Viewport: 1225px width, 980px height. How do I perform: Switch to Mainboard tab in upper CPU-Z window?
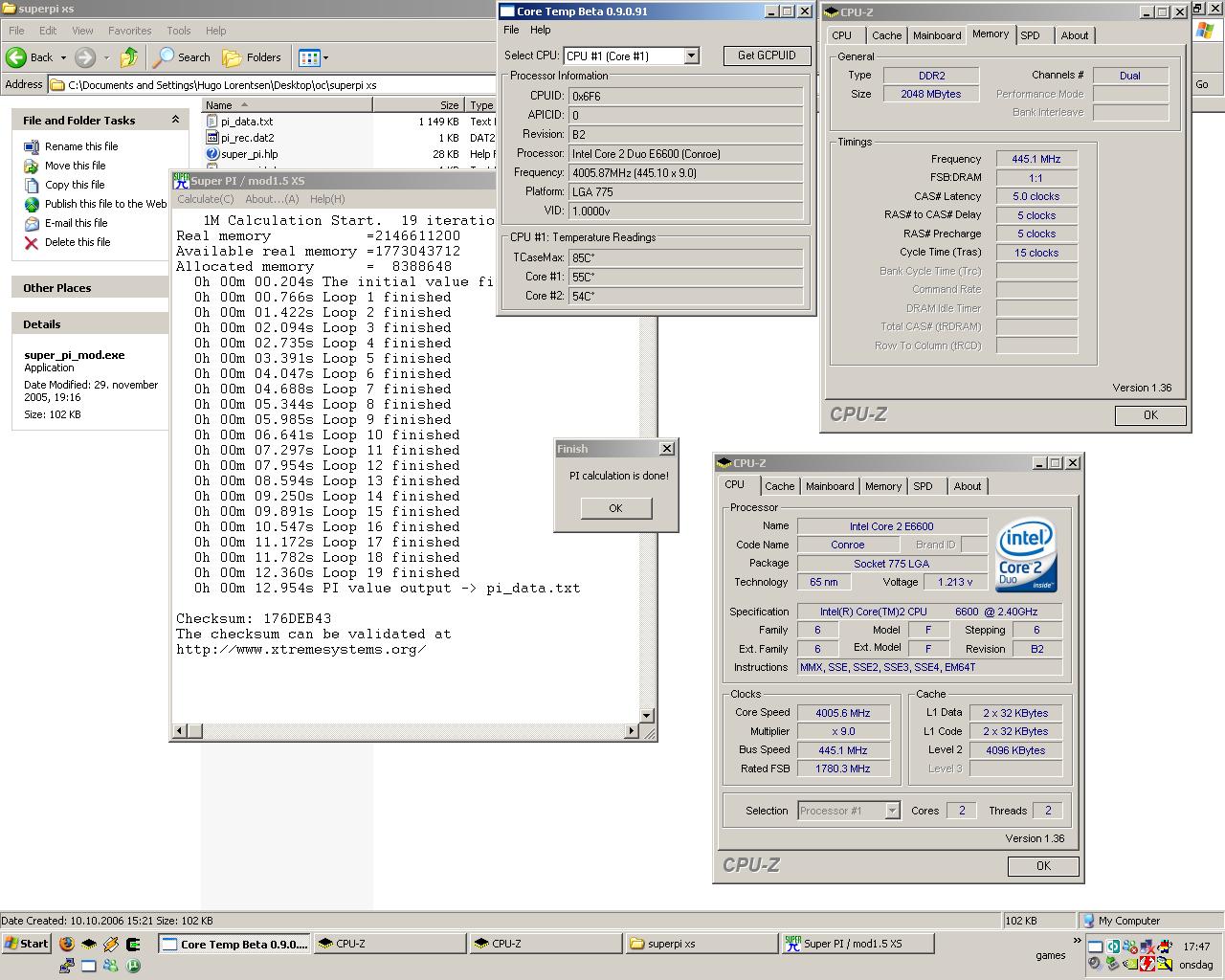(x=937, y=35)
